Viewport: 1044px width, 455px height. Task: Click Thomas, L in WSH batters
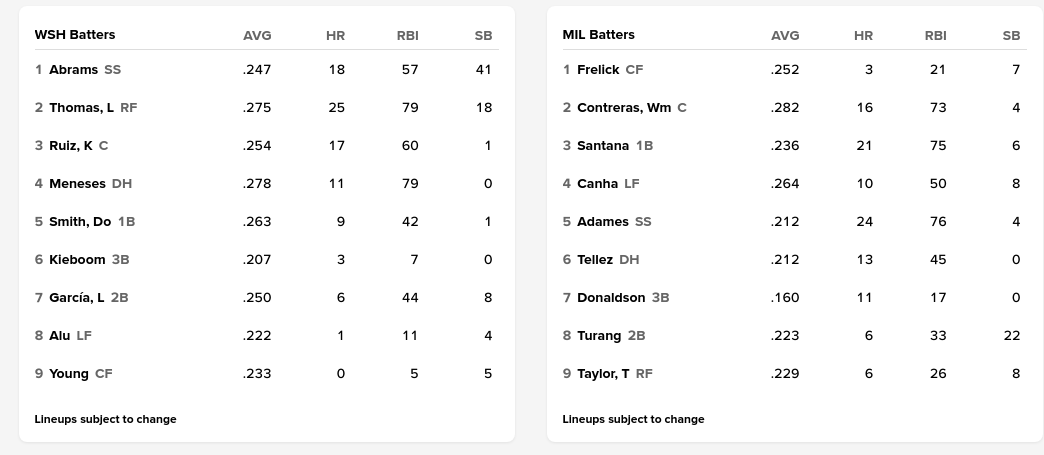tap(81, 108)
